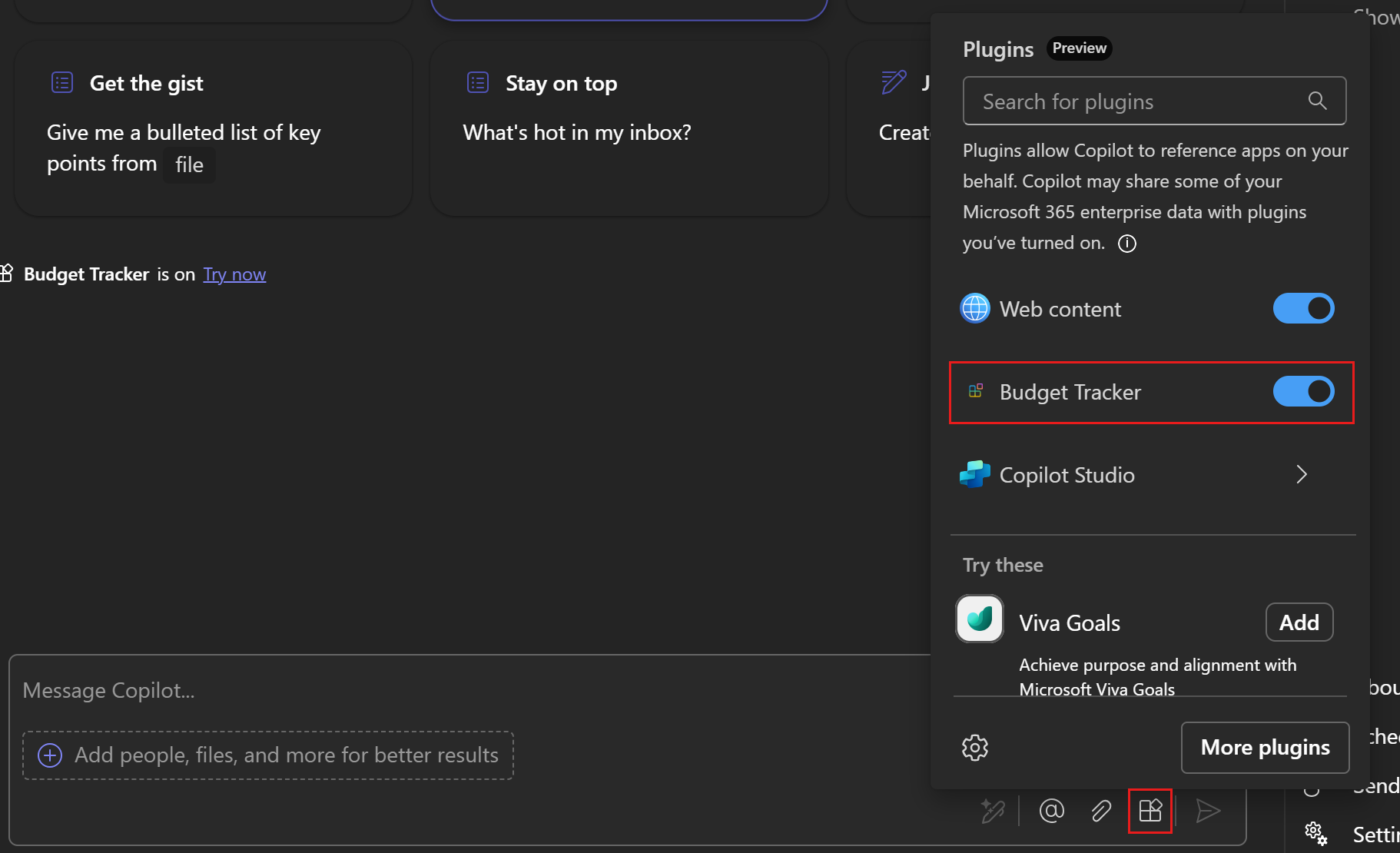1400x853 pixels.
Task: Add the Viva Goals plugin
Action: tap(1299, 622)
